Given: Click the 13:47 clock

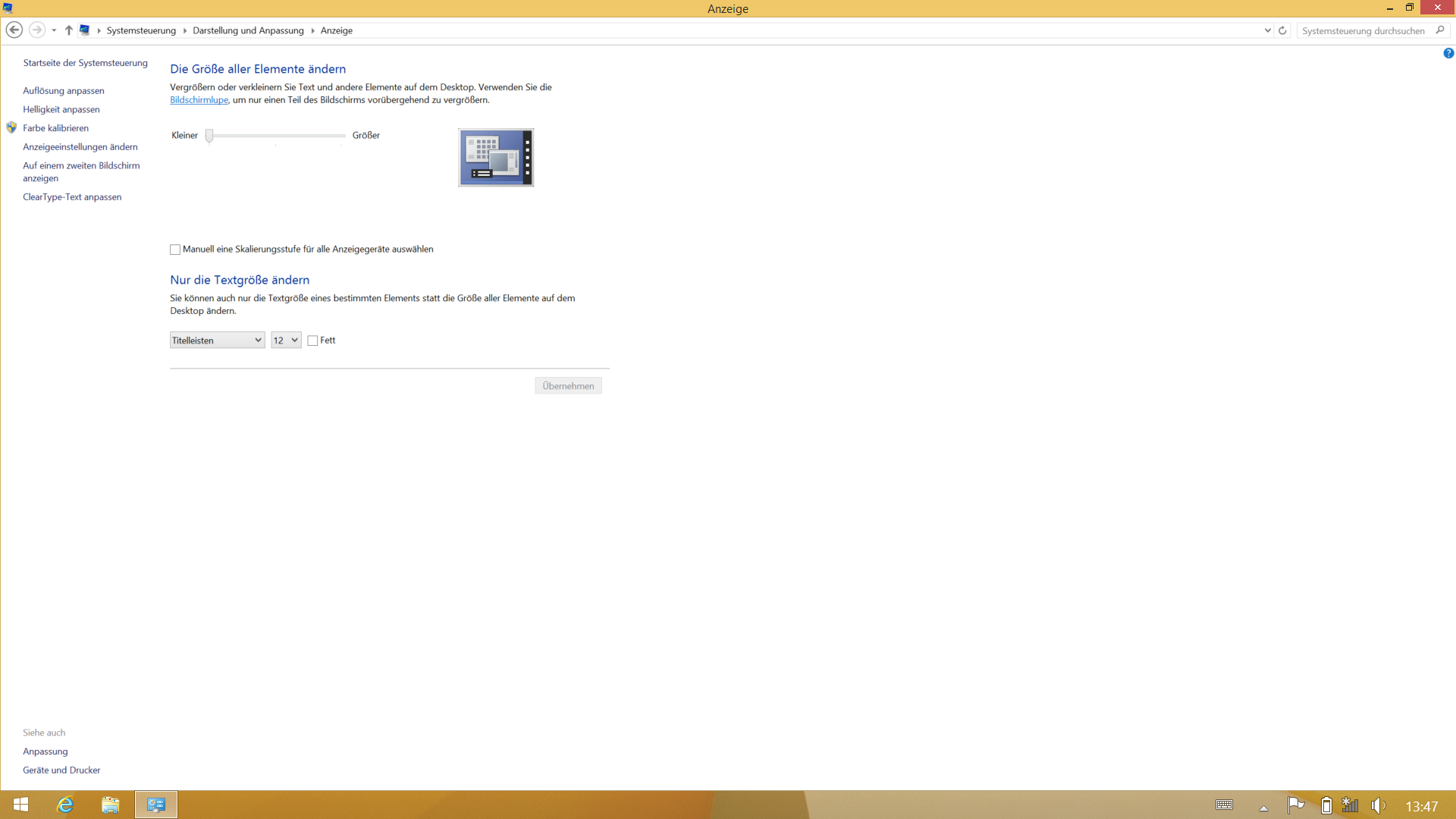Looking at the screenshot, I should click(1422, 807).
